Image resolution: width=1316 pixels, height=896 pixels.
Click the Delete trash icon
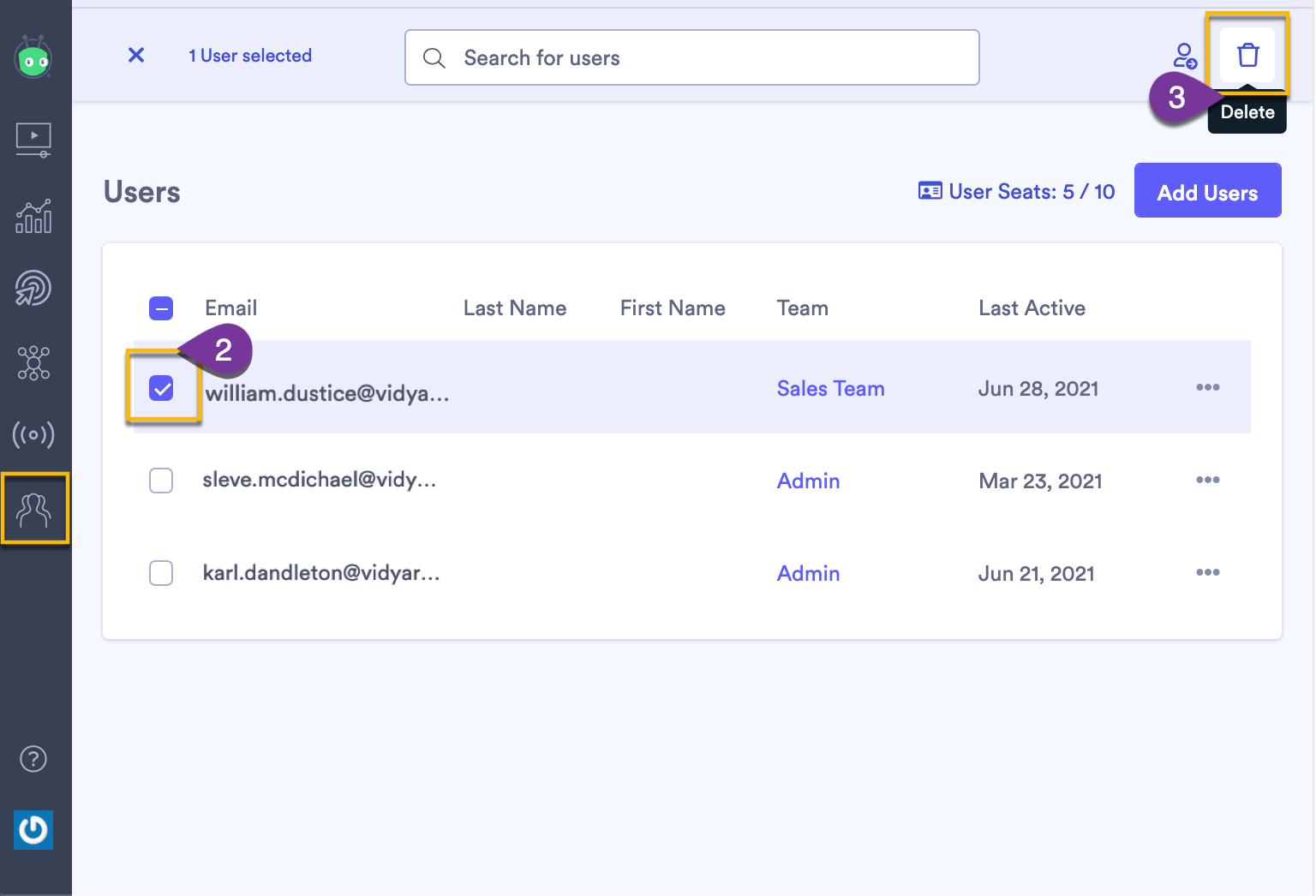coord(1248,56)
